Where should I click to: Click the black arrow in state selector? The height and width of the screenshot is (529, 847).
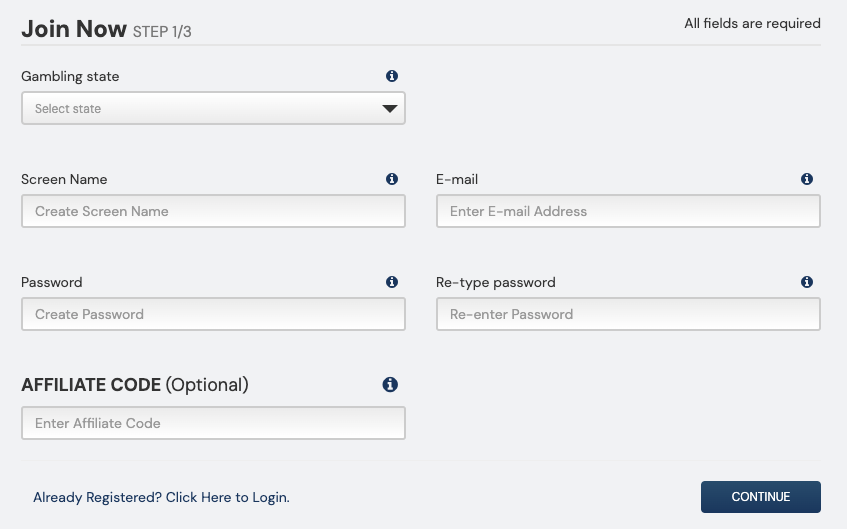click(389, 109)
